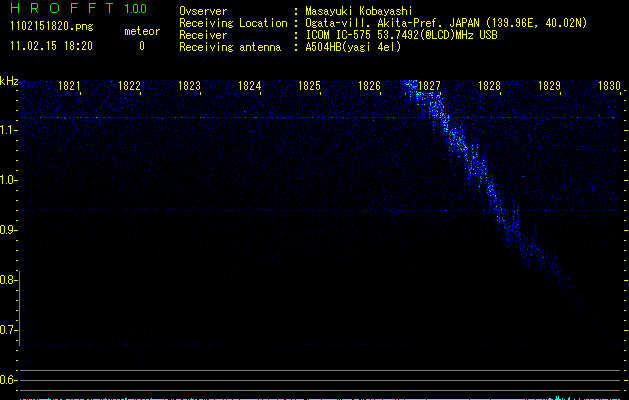This screenshot has height=400, width=629.
Task: Select the 1824 time axis marker
Action: tap(249, 87)
